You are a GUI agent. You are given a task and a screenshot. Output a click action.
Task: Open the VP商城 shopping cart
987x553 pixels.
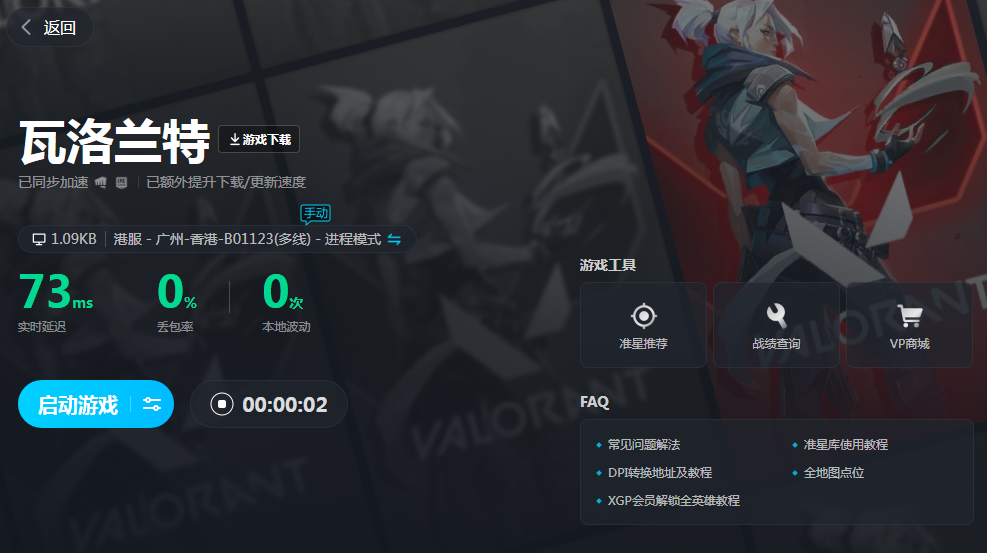pyautogui.click(x=910, y=325)
